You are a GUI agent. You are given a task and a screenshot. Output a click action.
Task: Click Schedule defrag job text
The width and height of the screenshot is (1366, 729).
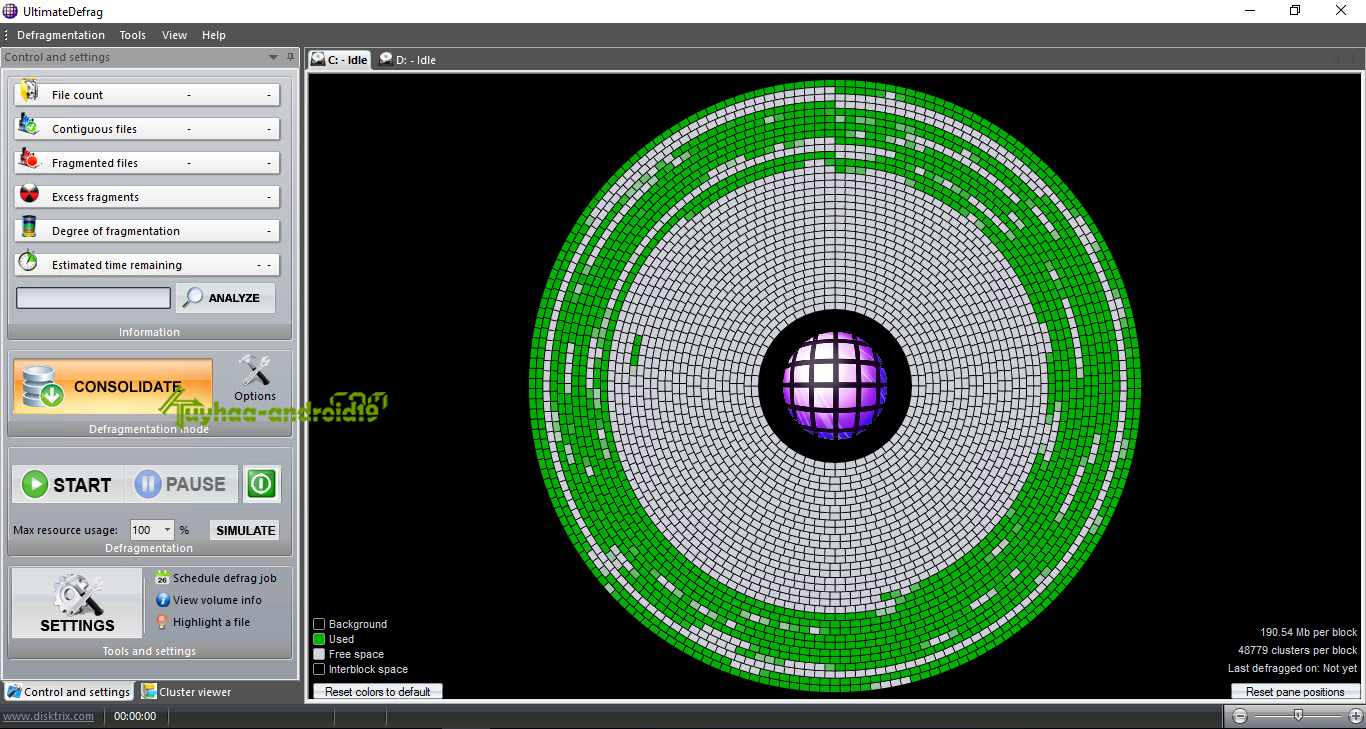click(x=225, y=578)
